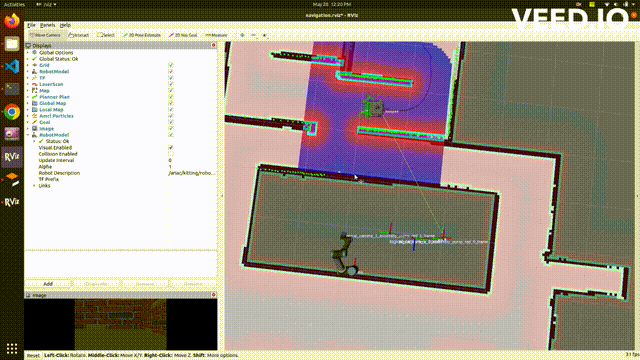Launch Google Chrome from the dock
This screenshot has width=640, height=360.
click(x=12, y=111)
